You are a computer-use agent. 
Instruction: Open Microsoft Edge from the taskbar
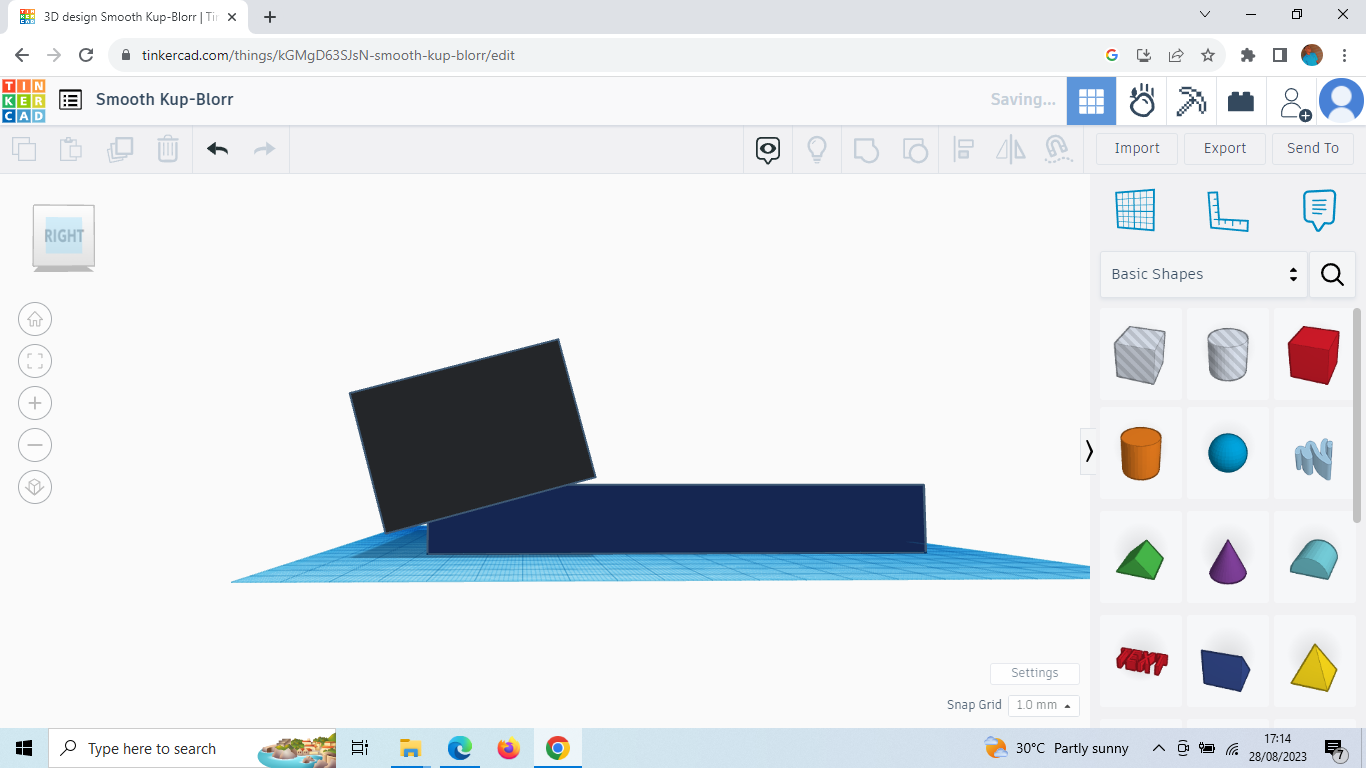(459, 747)
